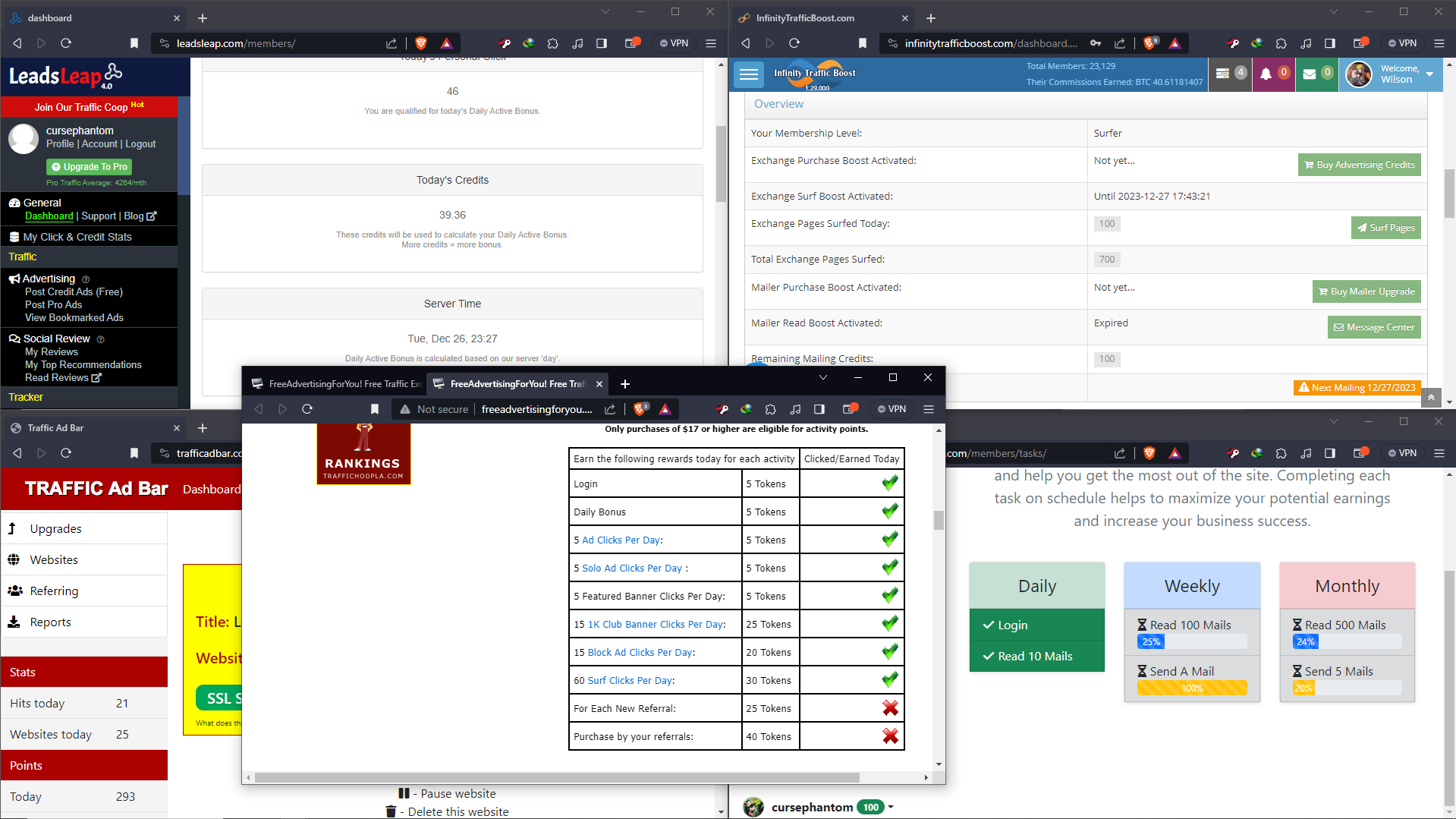Select the dashboard tab in LeadsLeap window
1456x819 pixels.
pyautogui.click(x=95, y=18)
